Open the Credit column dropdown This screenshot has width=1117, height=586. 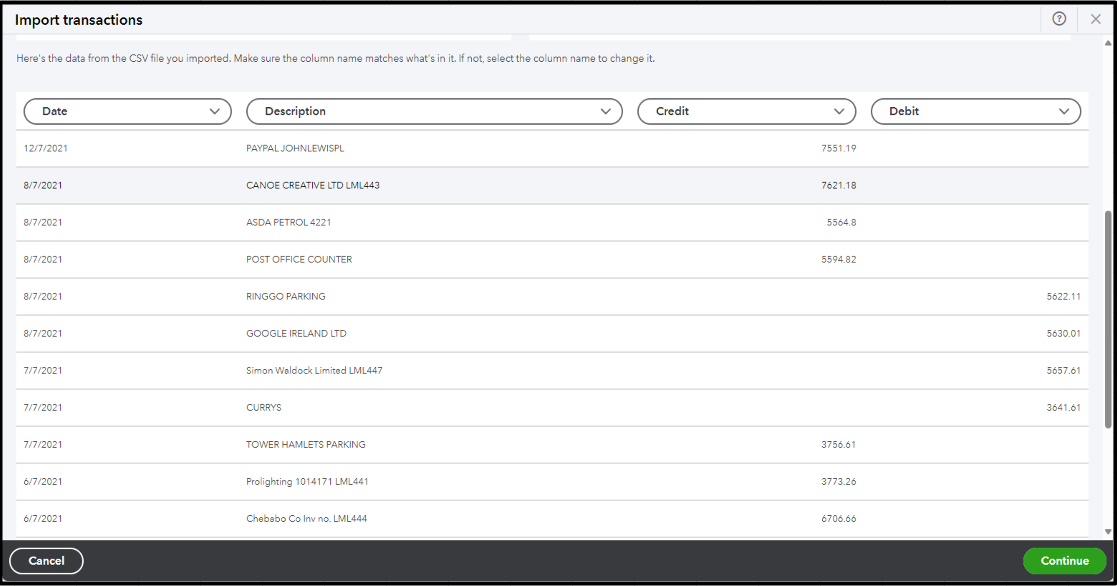pos(746,111)
